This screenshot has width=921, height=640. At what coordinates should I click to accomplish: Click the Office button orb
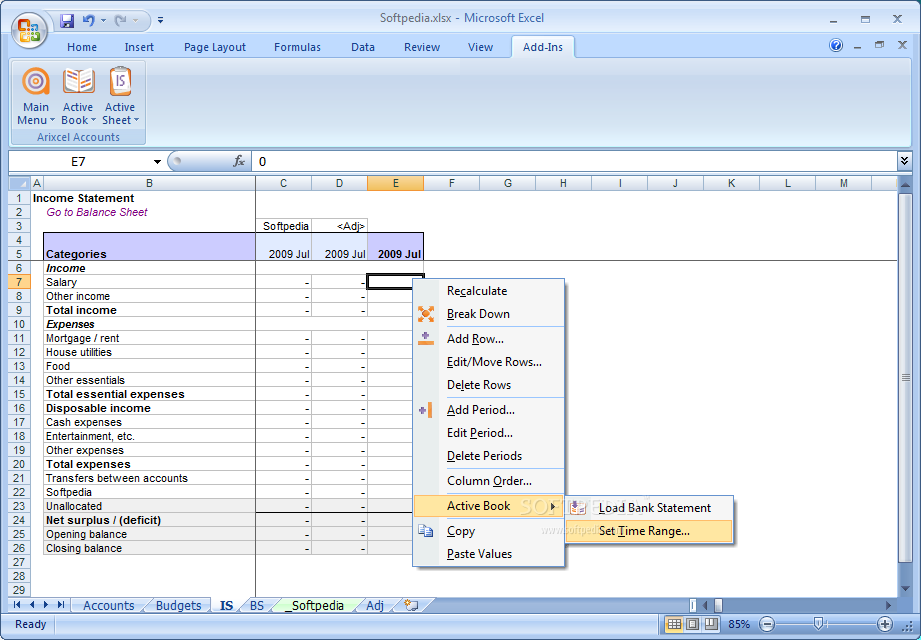(x=29, y=31)
